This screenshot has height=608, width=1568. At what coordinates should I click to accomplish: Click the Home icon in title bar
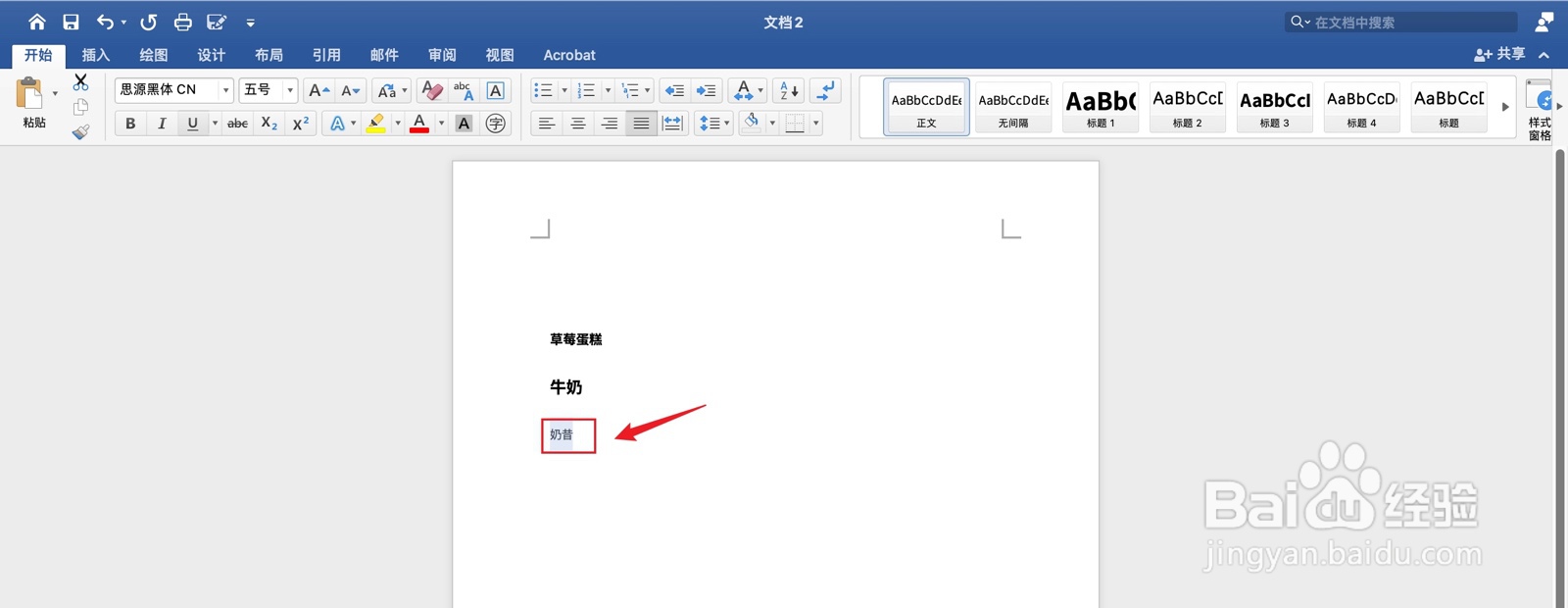click(36, 22)
